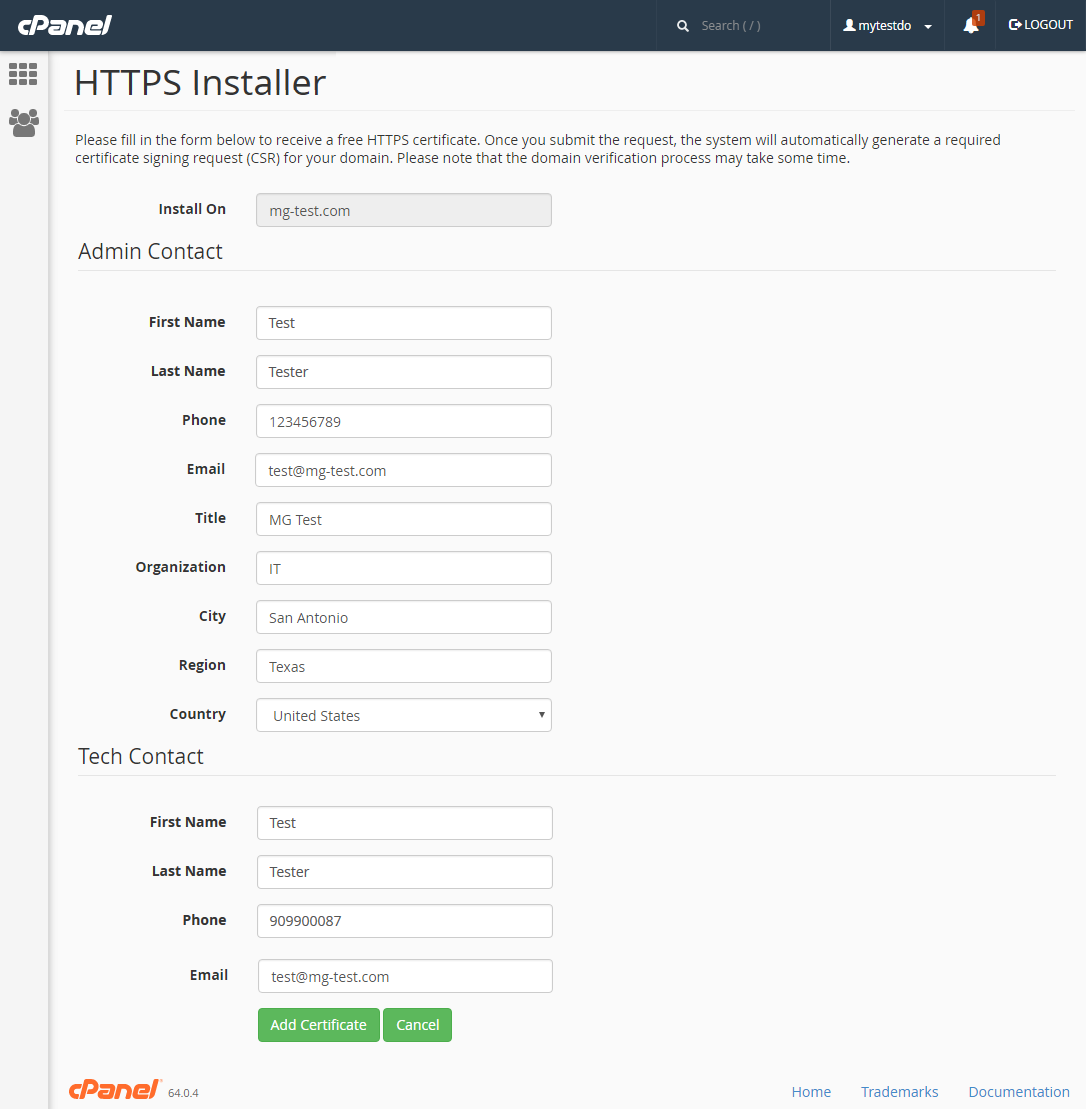Focus the Tech Contact First Name field

coord(405,823)
